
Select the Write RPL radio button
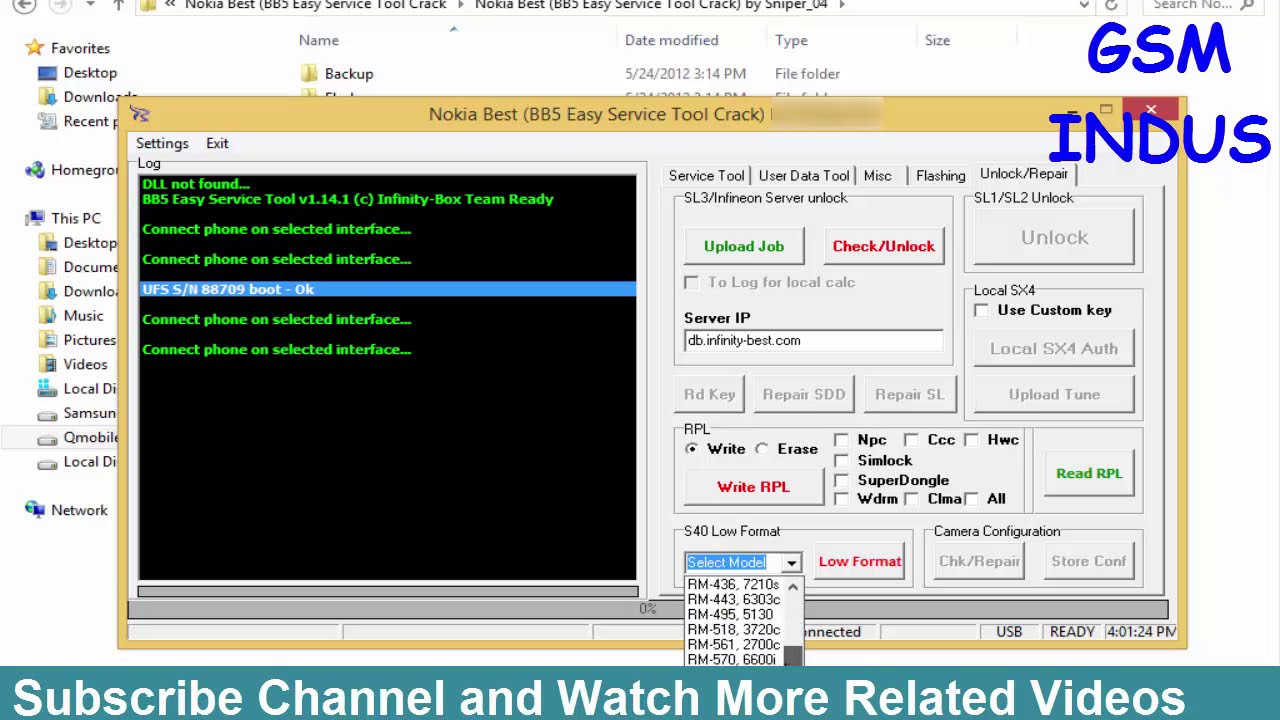[x=691, y=449]
